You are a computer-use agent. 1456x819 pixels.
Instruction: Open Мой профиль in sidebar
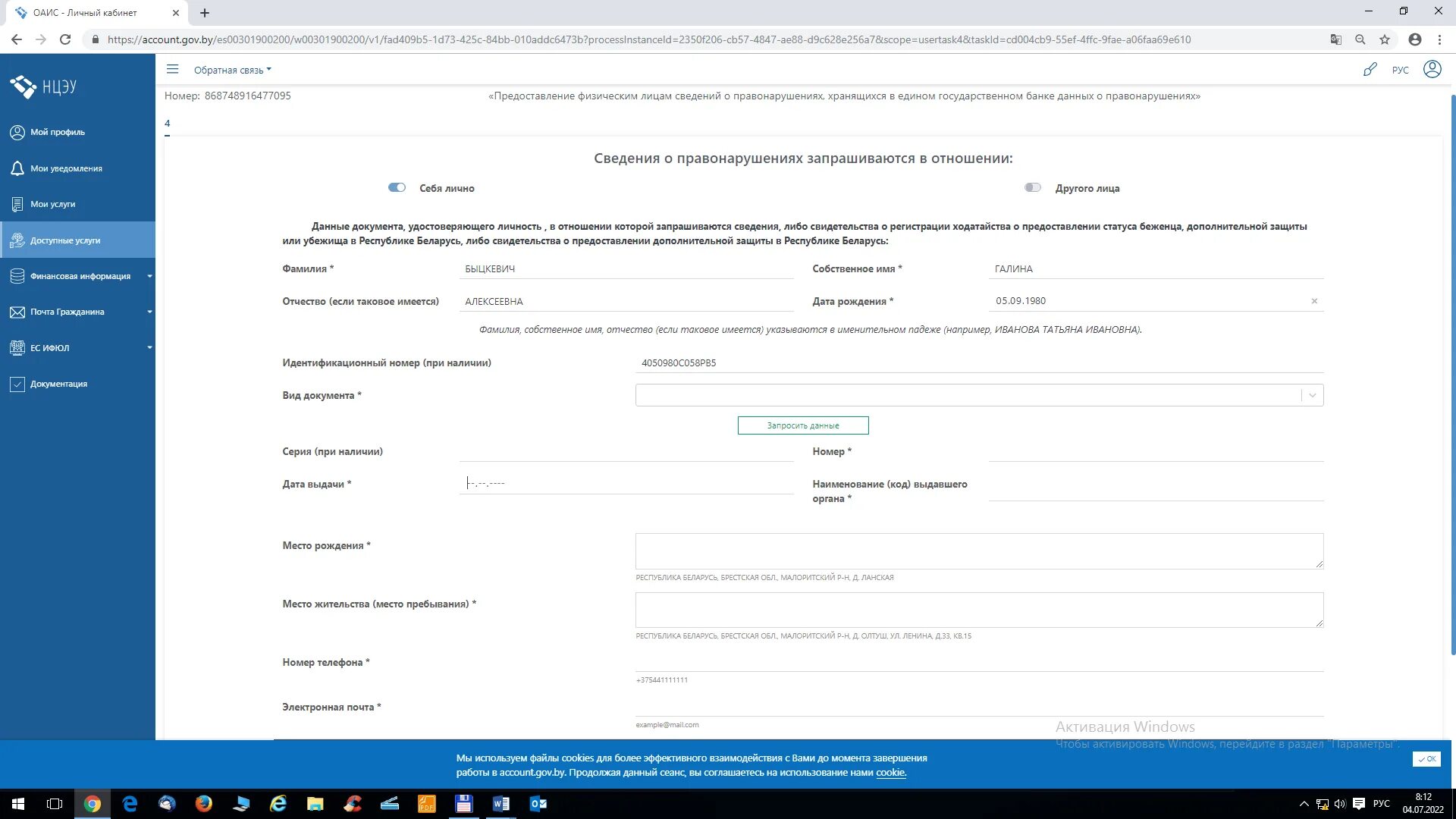pyautogui.click(x=57, y=132)
